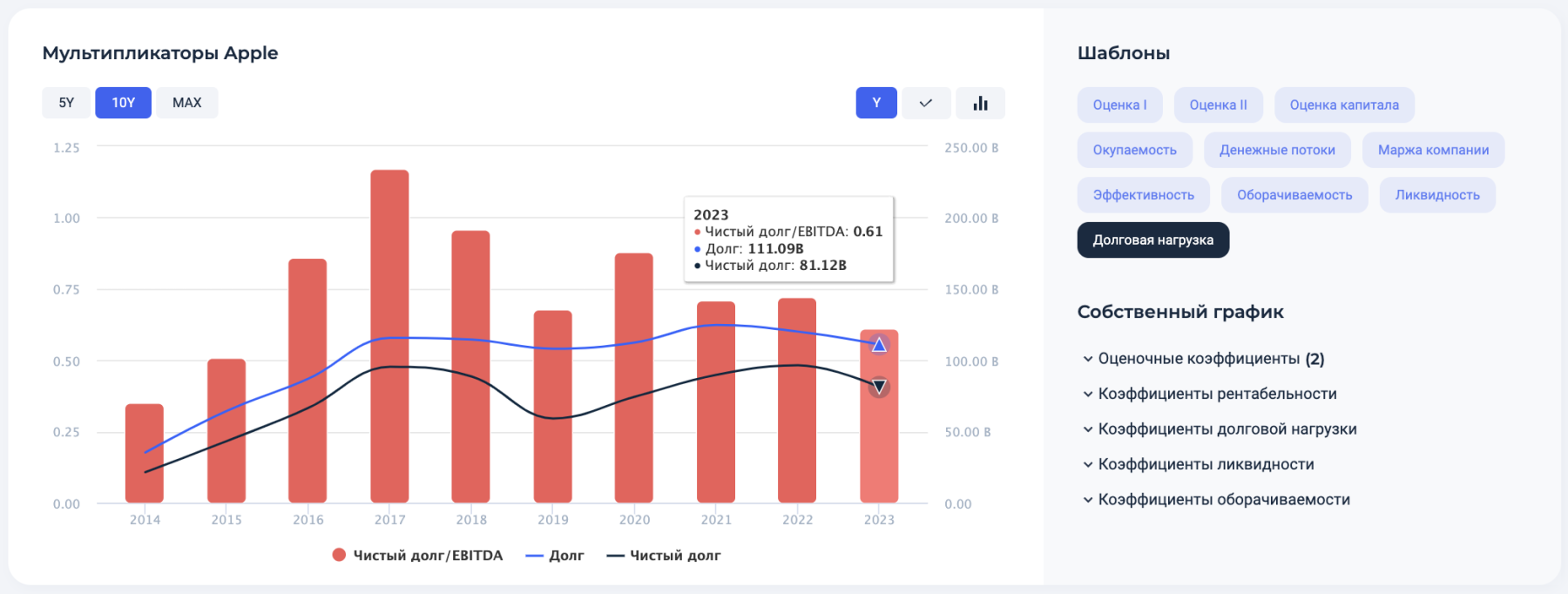The image size is (1568, 594).
Task: Click the 1.25 left axis label
Action: tap(66, 148)
